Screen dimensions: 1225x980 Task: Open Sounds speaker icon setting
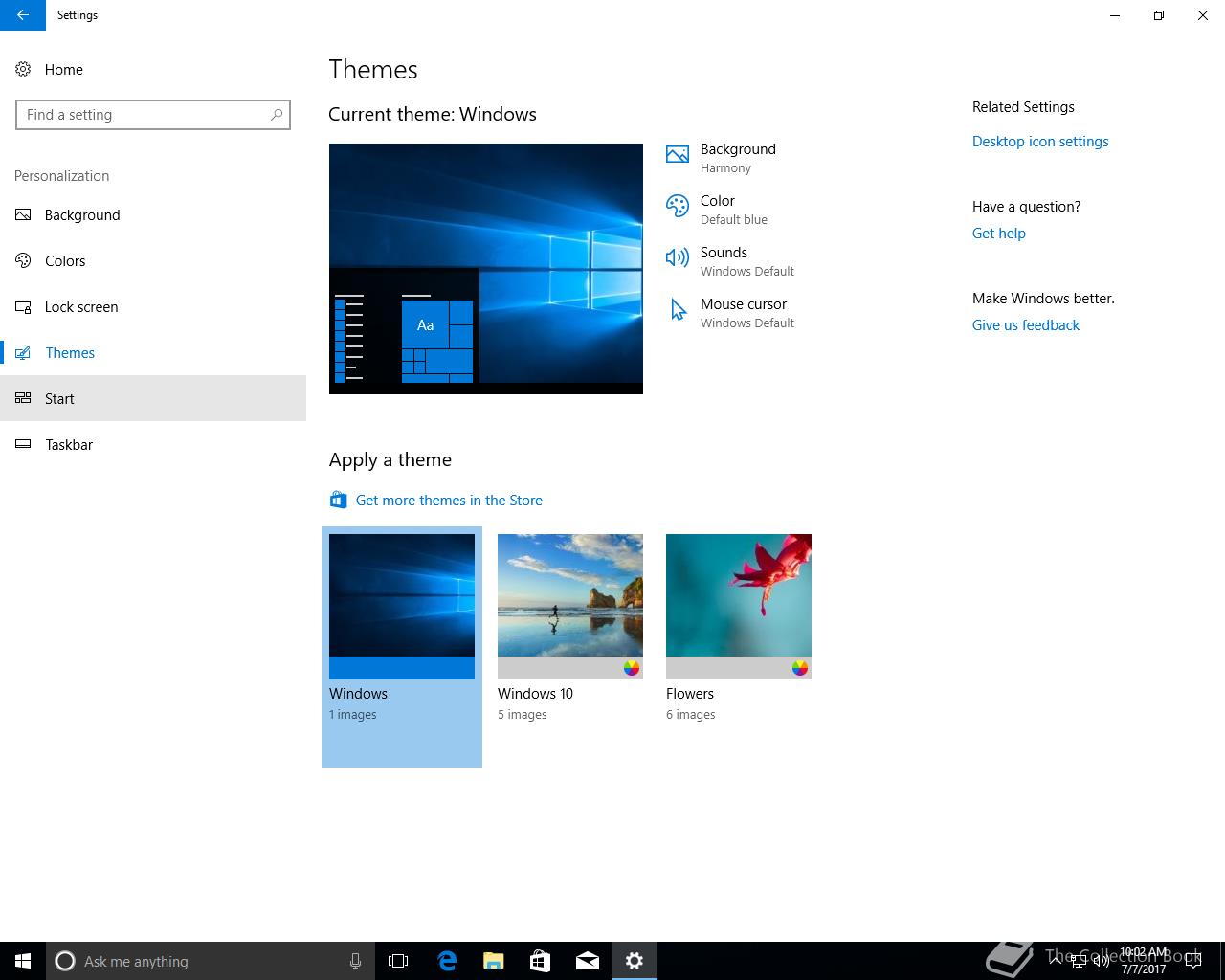point(678,257)
